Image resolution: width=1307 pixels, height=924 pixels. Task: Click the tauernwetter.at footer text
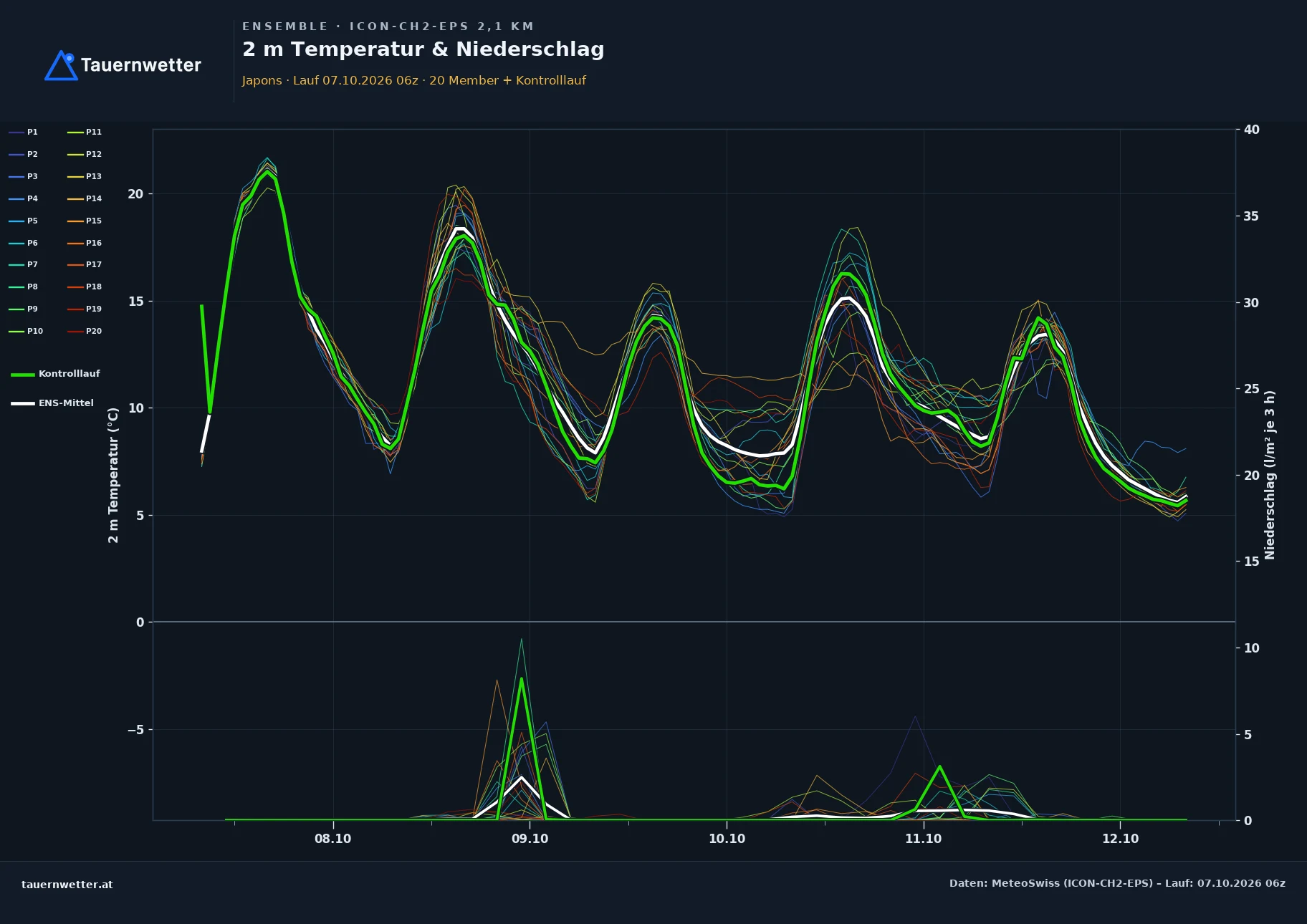[x=67, y=885]
